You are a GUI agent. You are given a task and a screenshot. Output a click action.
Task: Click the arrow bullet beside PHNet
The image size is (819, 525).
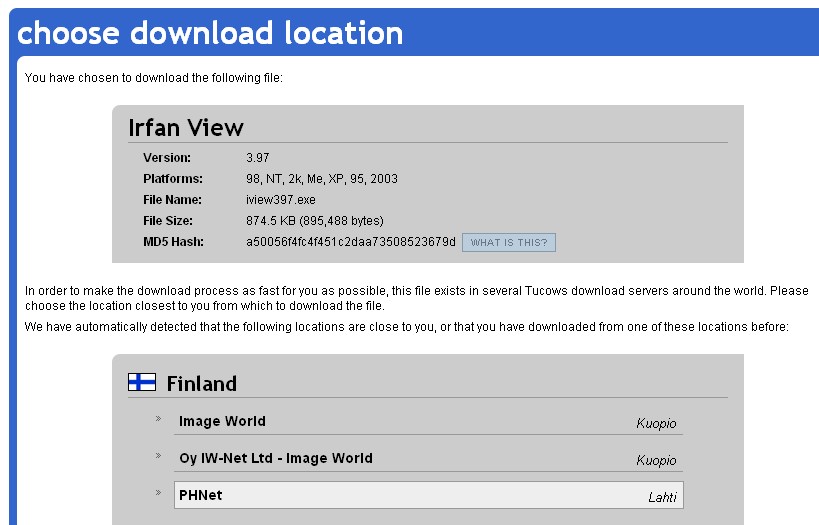click(158, 492)
